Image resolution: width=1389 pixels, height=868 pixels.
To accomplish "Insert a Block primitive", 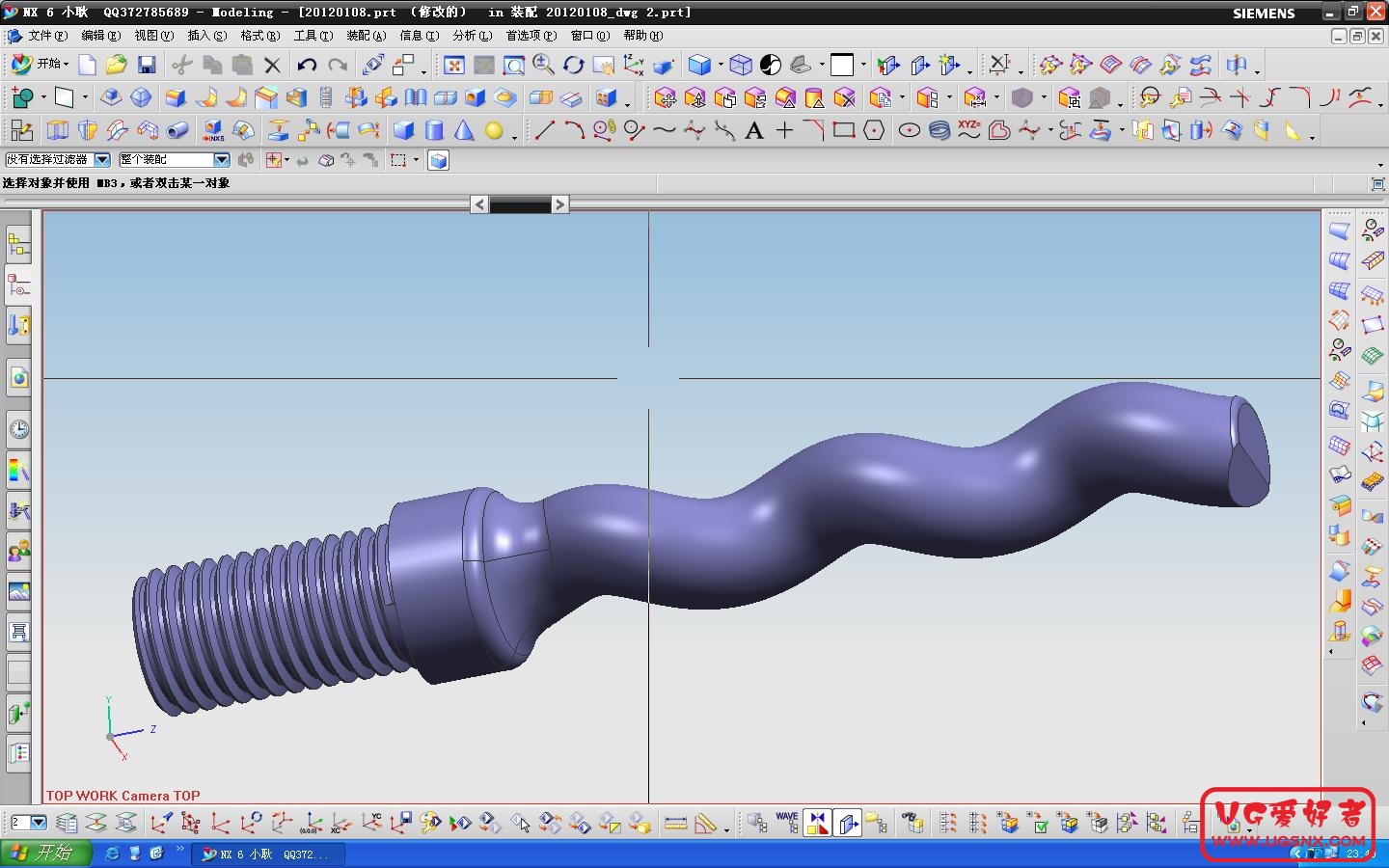I will [403, 130].
